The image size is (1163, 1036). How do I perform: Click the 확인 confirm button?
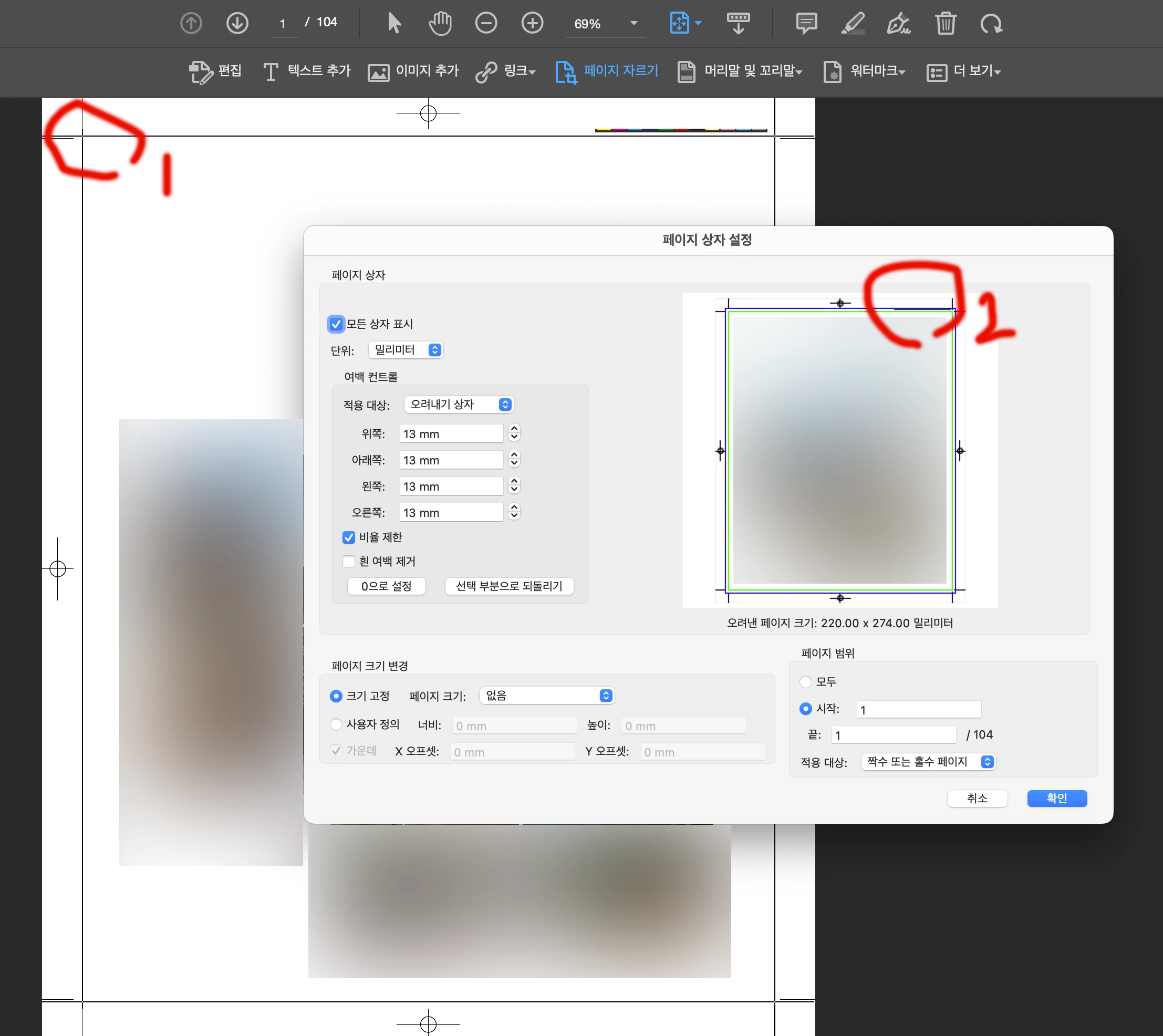[1056, 798]
